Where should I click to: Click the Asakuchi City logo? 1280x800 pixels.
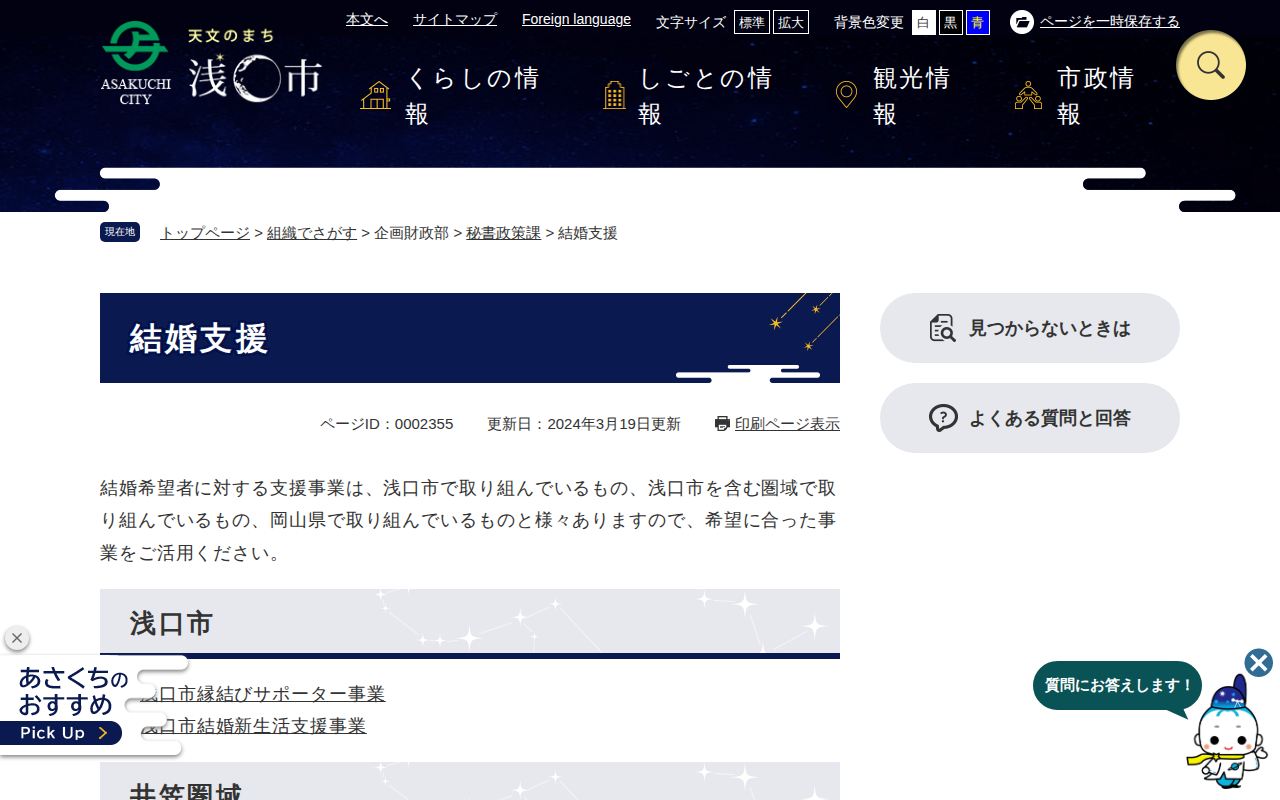tap(212, 63)
